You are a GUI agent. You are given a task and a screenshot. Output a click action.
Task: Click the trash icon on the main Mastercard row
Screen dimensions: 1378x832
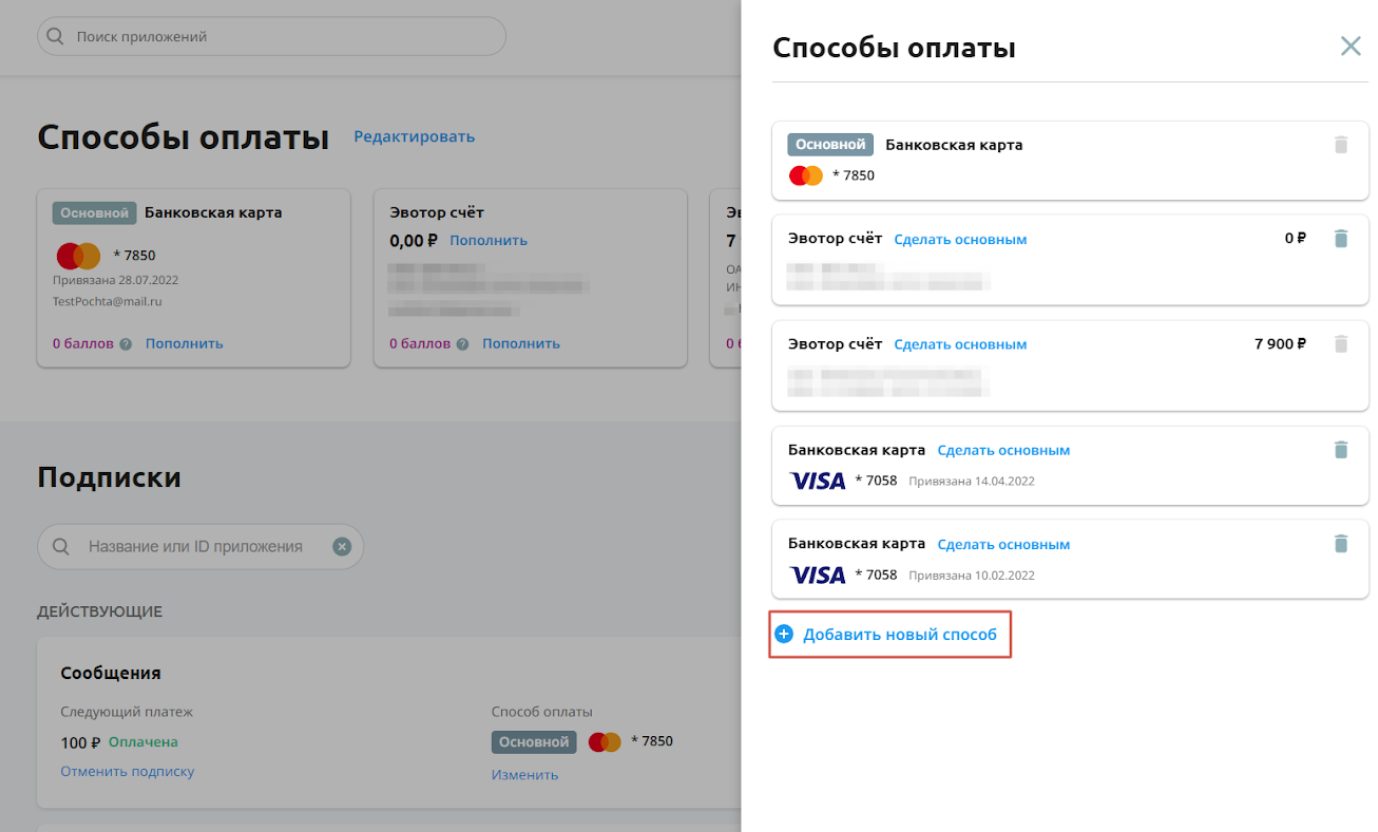[1341, 145]
